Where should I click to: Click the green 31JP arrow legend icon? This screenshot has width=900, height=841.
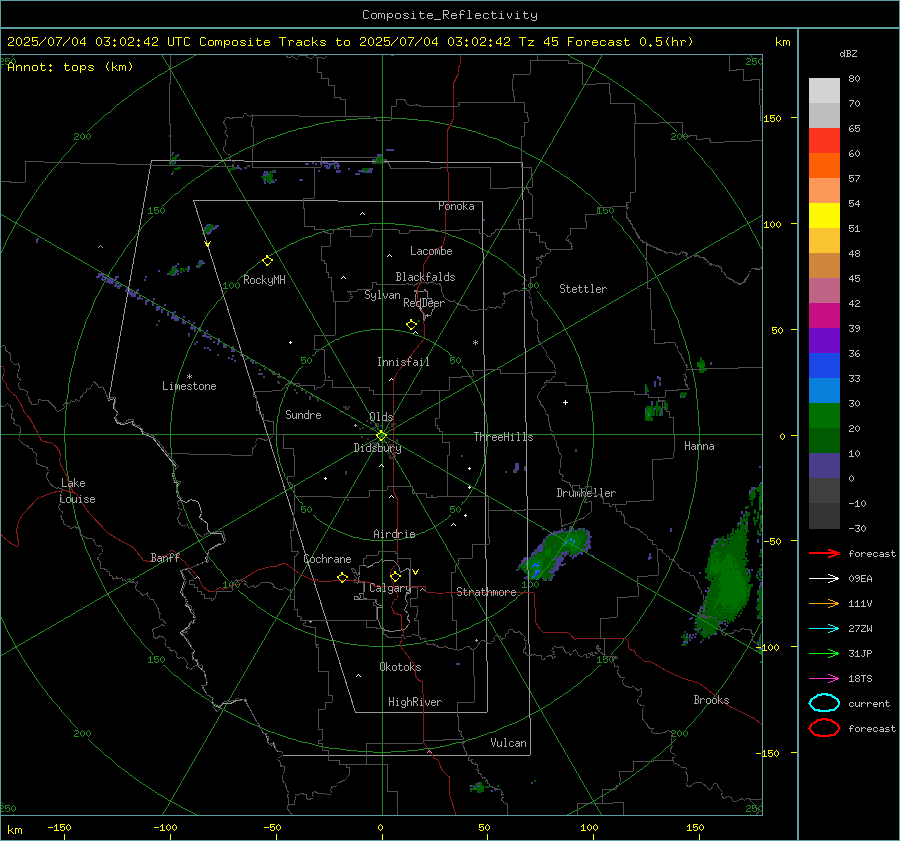coord(824,653)
